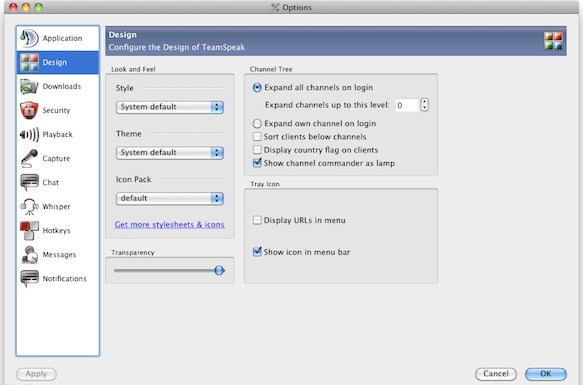Open the Theme dropdown

pos(170,153)
